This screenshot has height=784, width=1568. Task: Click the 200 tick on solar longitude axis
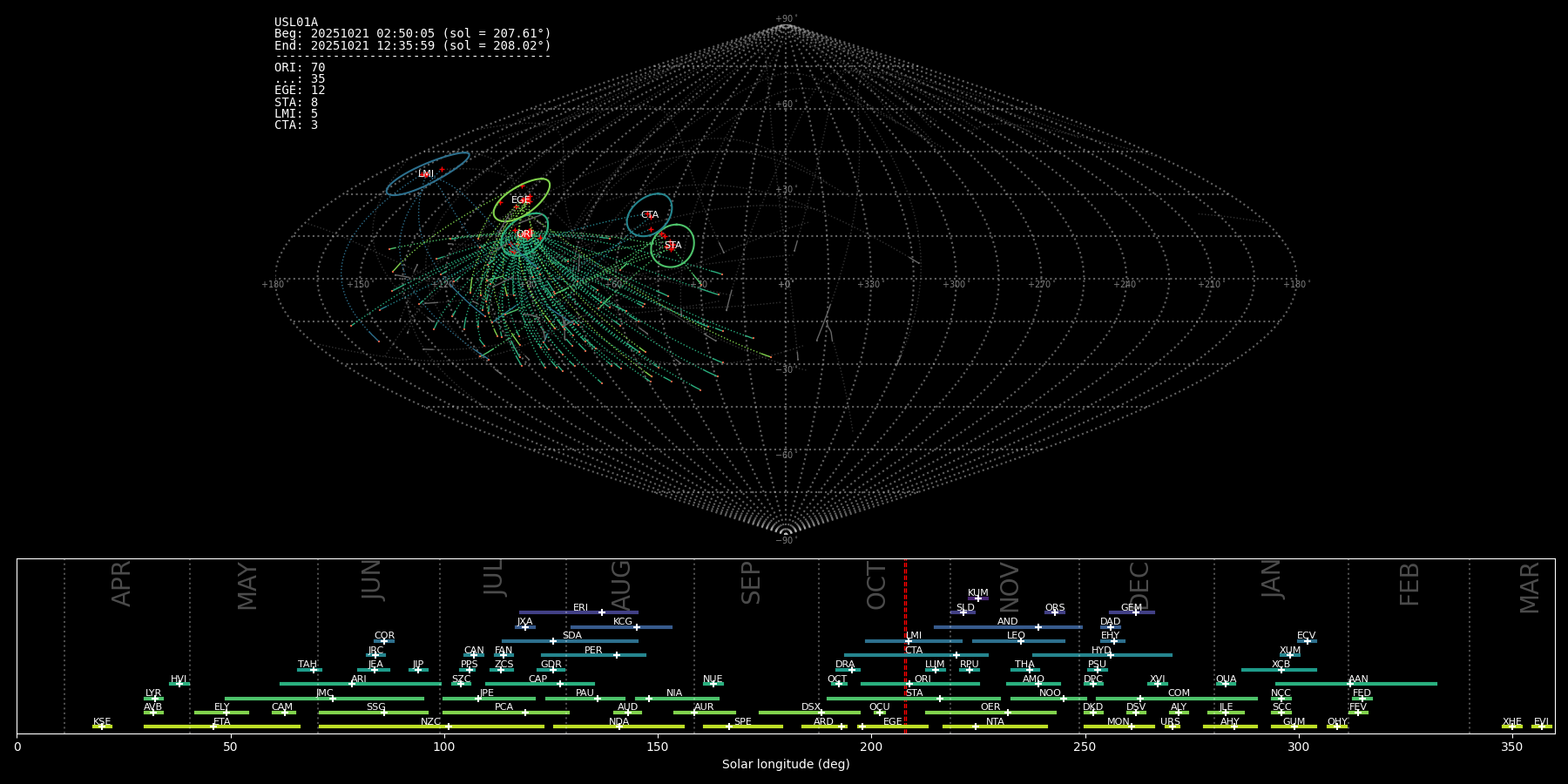[x=871, y=747]
